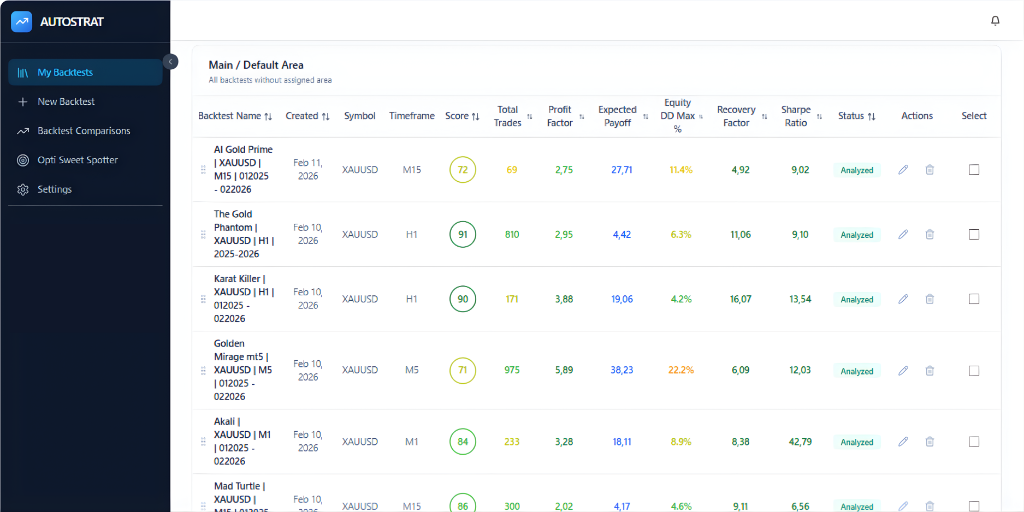Image resolution: width=1024 pixels, height=512 pixels.
Task: Delete The Gold Phantom backtest
Action: 929,234
